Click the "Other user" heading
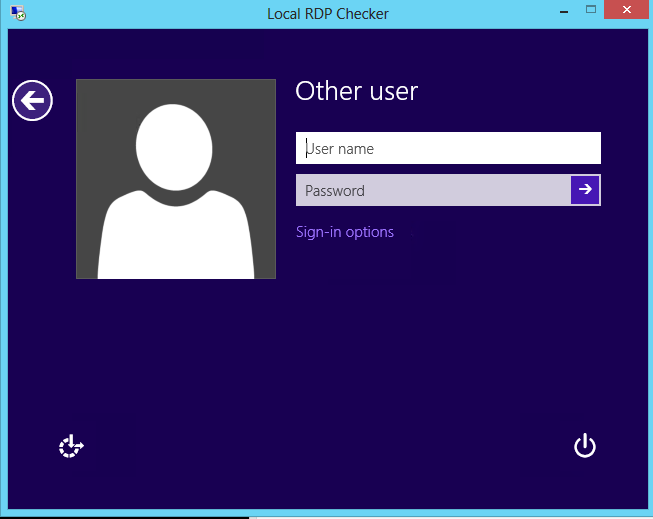The image size is (653, 519). click(356, 91)
